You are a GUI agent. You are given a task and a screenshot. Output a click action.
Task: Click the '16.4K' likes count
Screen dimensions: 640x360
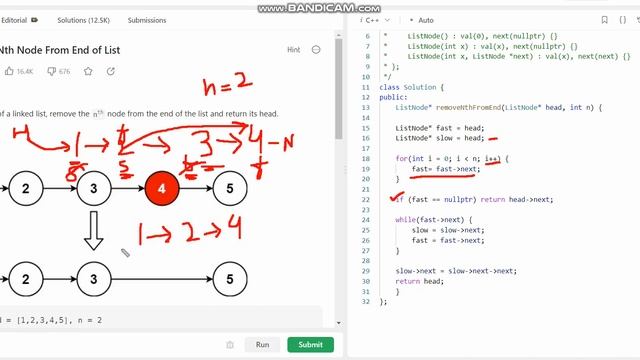tap(25, 71)
